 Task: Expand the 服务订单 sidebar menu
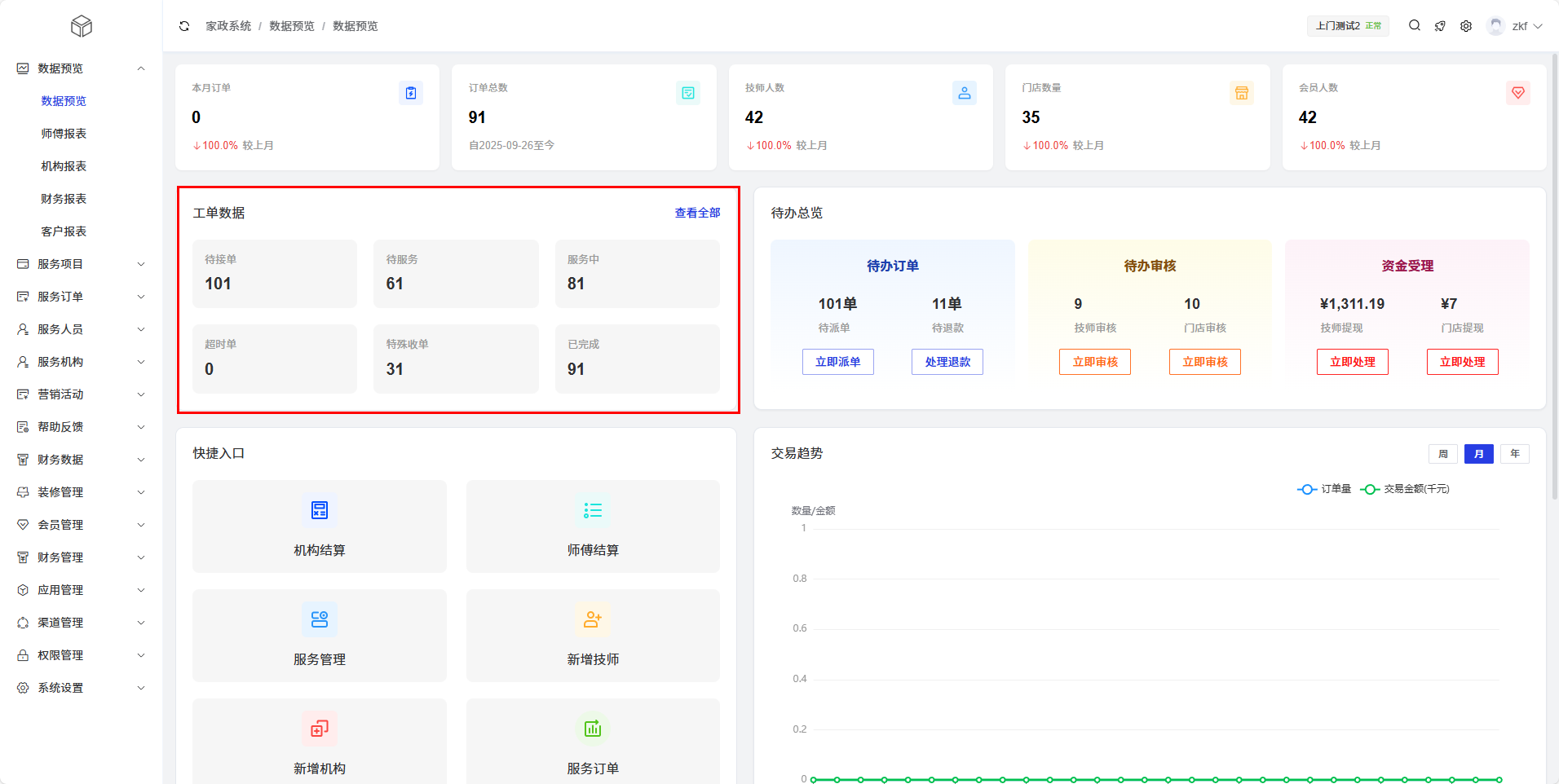(82, 297)
